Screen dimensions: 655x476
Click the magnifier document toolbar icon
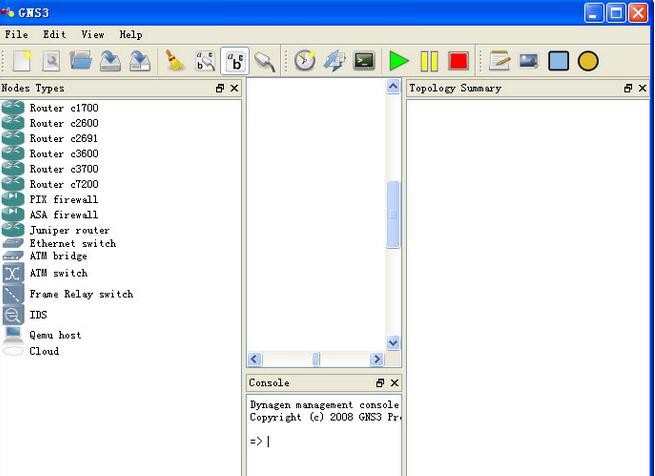tap(51, 61)
